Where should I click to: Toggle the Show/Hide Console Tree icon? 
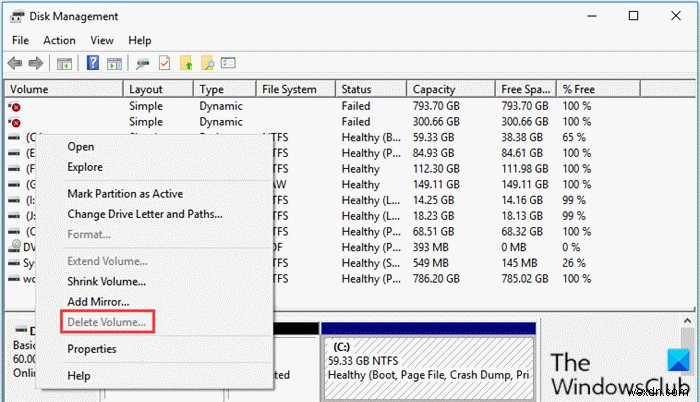(65, 64)
